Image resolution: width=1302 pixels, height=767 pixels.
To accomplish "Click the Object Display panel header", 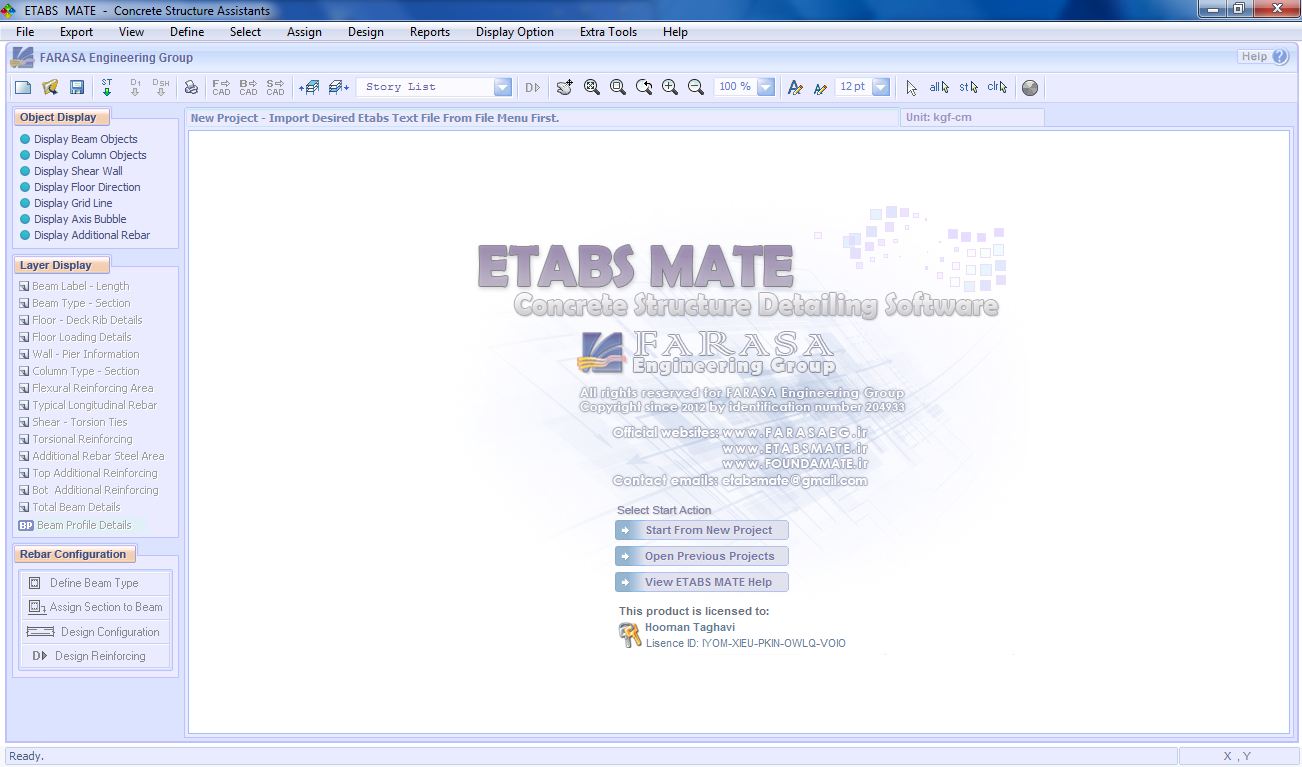I will 60,117.
